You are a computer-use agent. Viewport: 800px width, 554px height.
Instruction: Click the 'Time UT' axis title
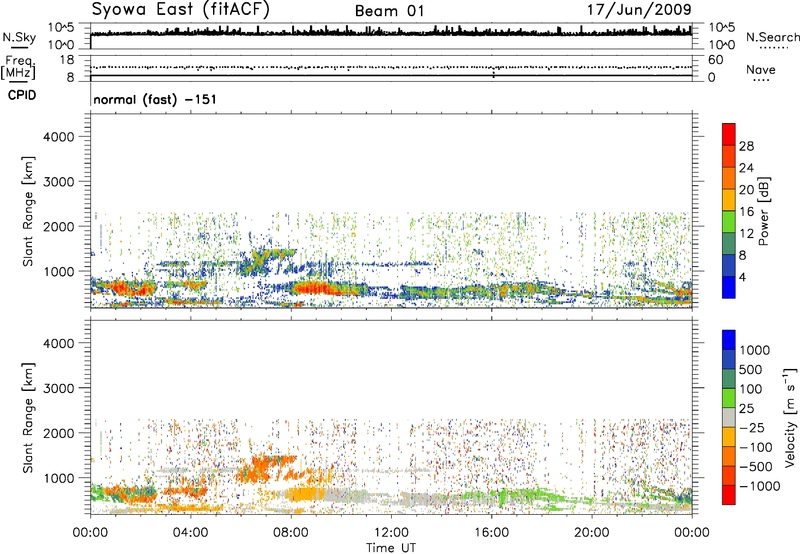[x=391, y=548]
